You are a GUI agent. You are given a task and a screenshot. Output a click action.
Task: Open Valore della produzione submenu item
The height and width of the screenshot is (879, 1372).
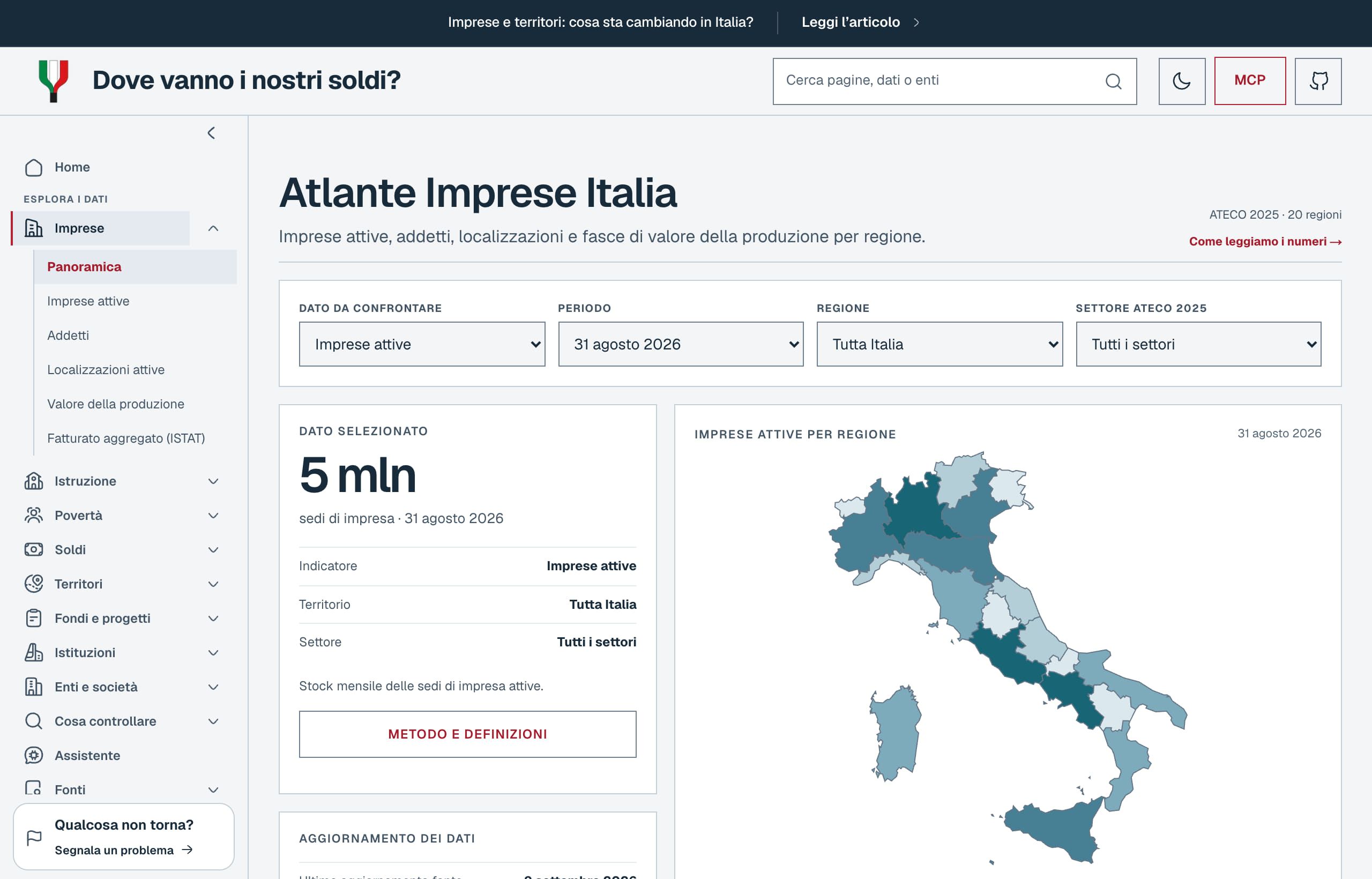[116, 404]
